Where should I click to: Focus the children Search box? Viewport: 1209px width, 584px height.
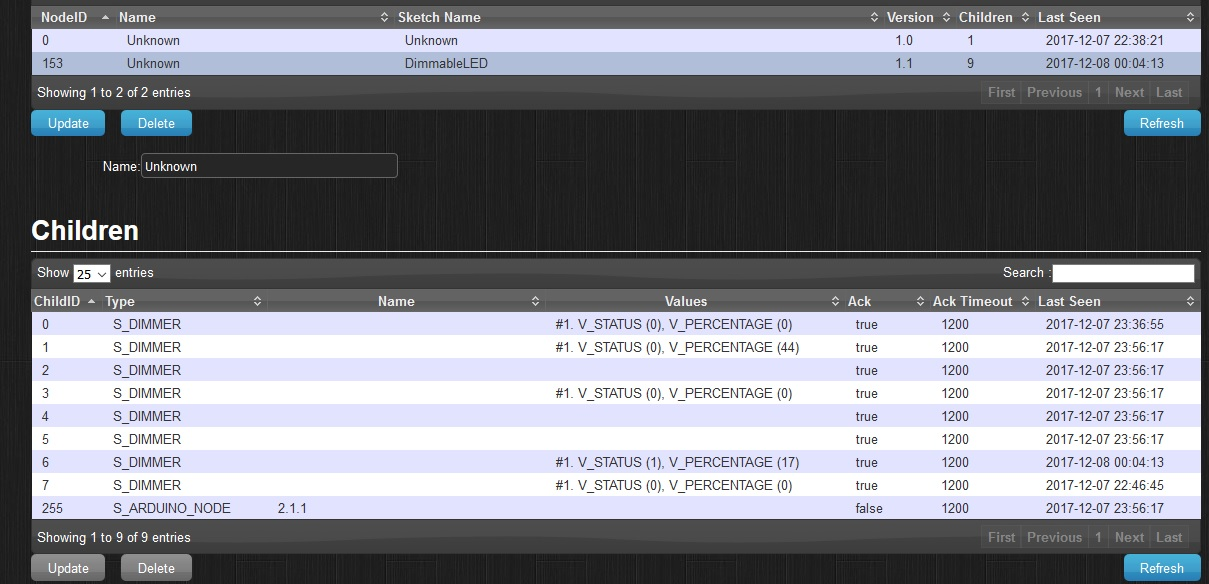1123,273
